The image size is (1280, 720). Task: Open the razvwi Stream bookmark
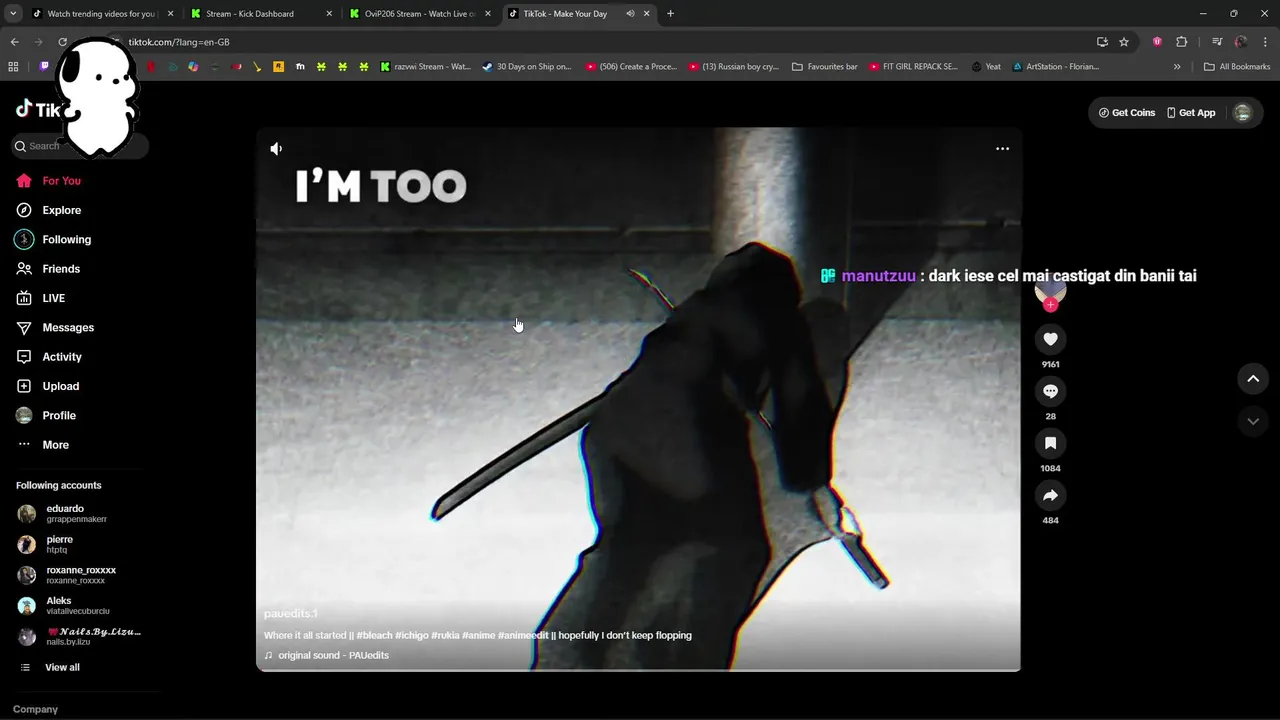click(x=425, y=67)
